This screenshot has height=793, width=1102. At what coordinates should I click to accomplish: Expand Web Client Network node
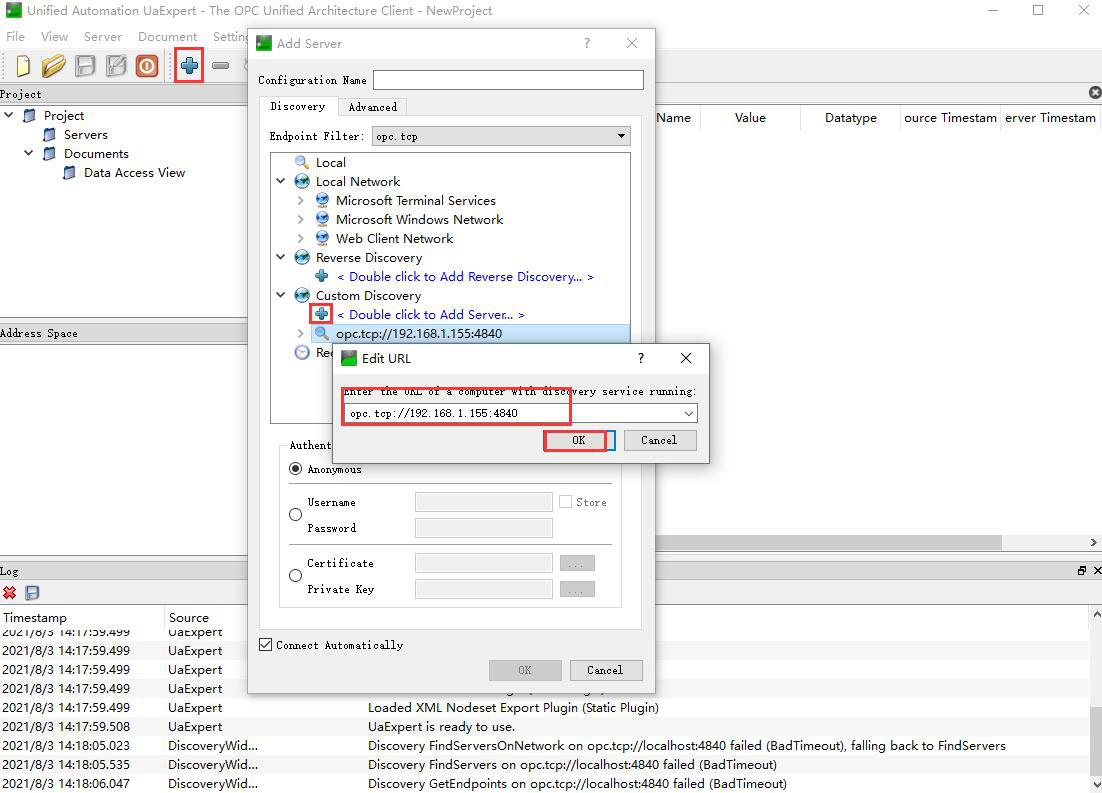[301, 238]
